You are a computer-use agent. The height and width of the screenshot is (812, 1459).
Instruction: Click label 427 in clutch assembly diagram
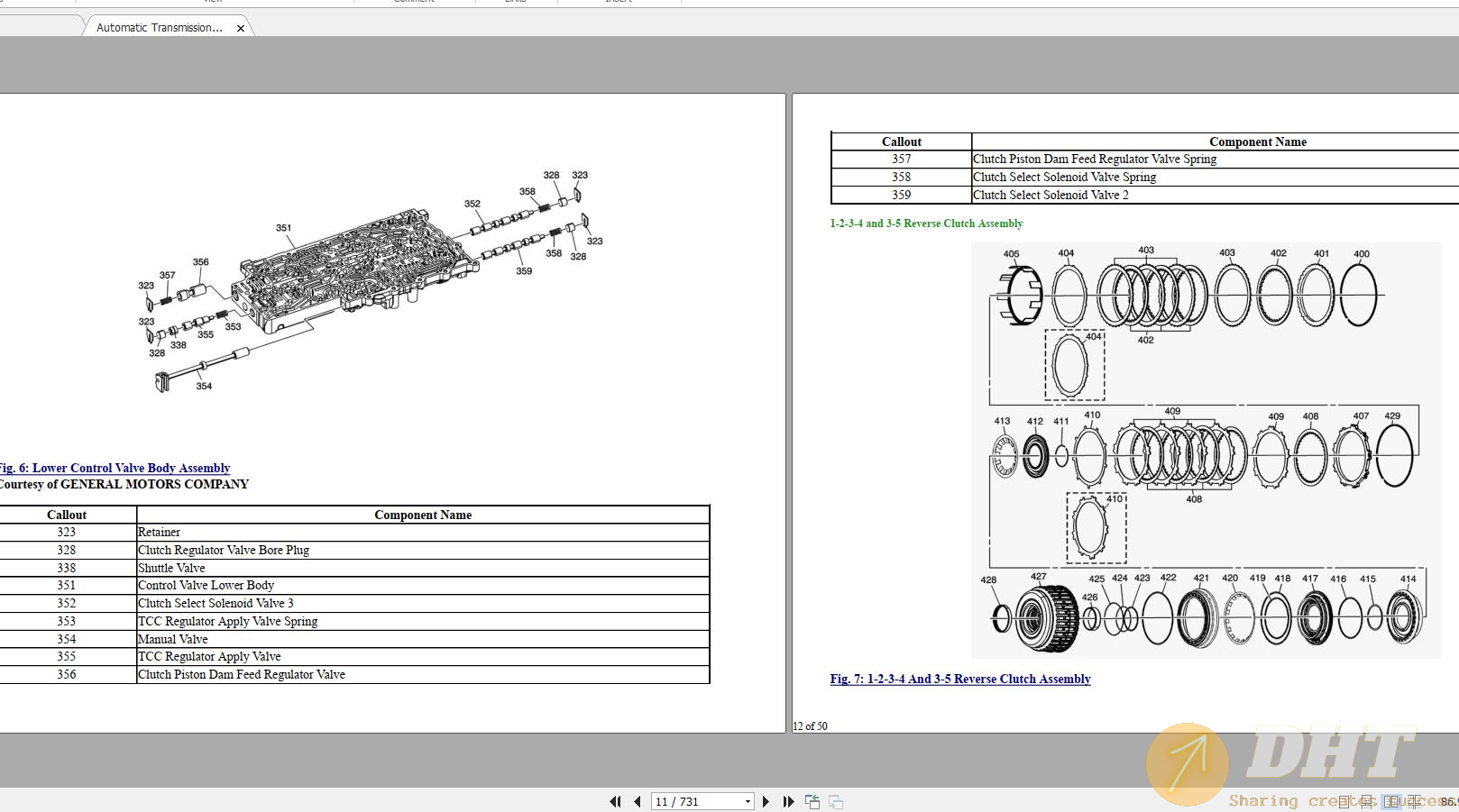[x=1039, y=577]
